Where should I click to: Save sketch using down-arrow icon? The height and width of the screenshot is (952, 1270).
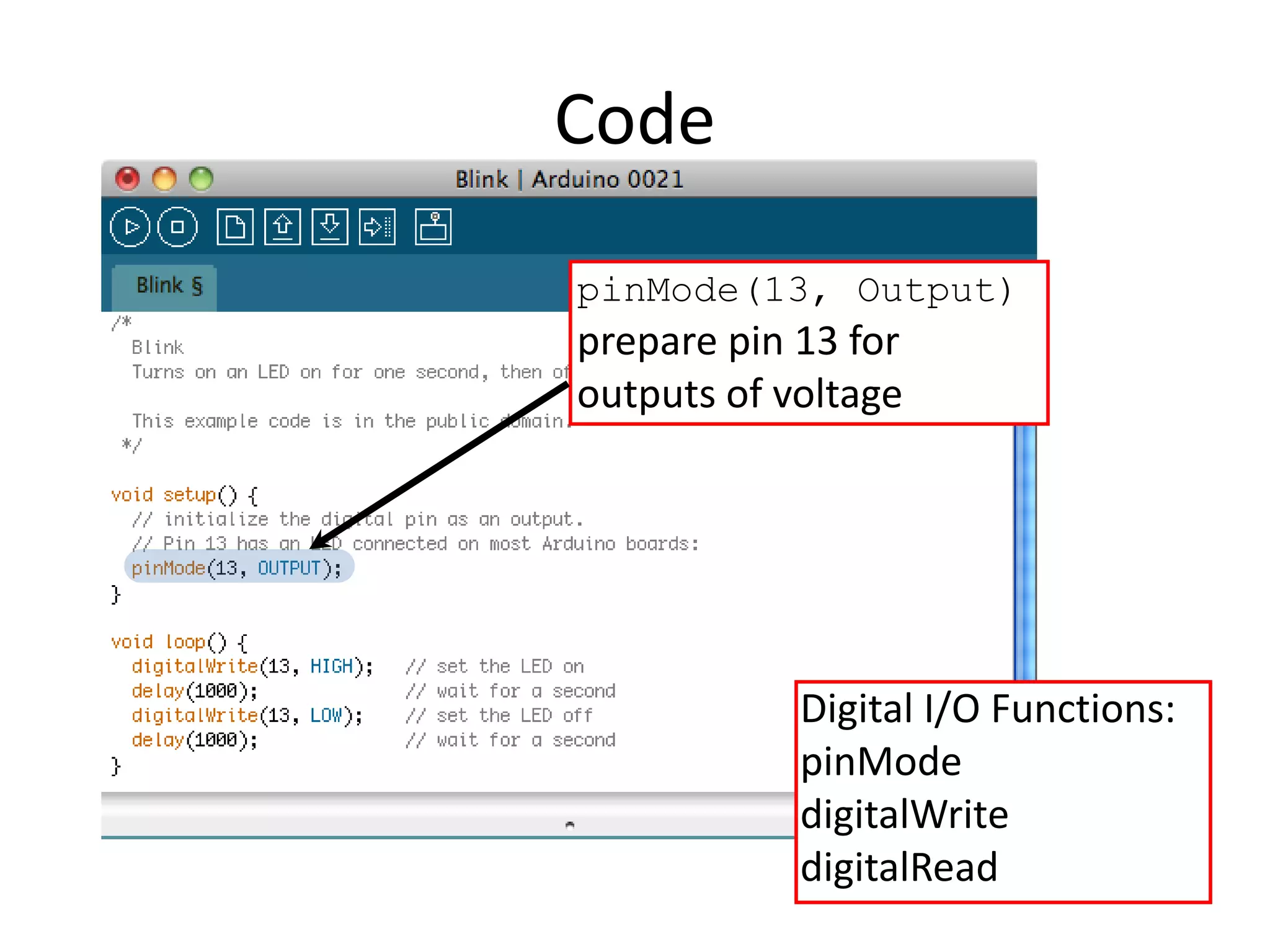tap(330, 227)
